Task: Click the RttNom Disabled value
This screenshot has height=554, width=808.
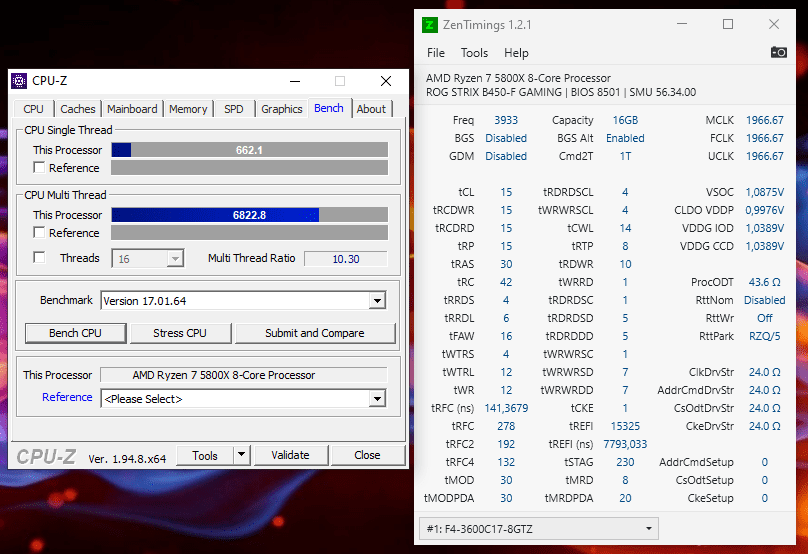Action: pyautogui.click(x=765, y=300)
